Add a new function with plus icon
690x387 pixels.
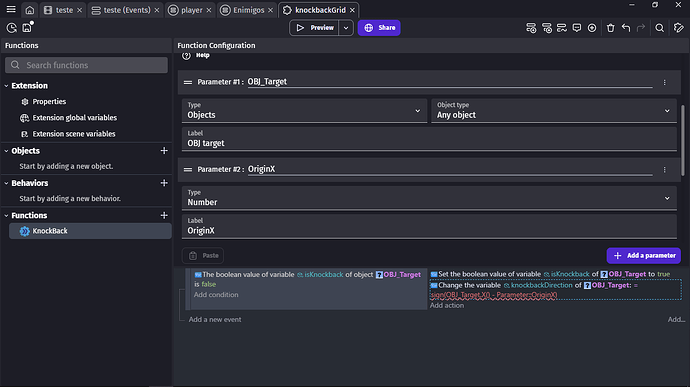point(164,215)
